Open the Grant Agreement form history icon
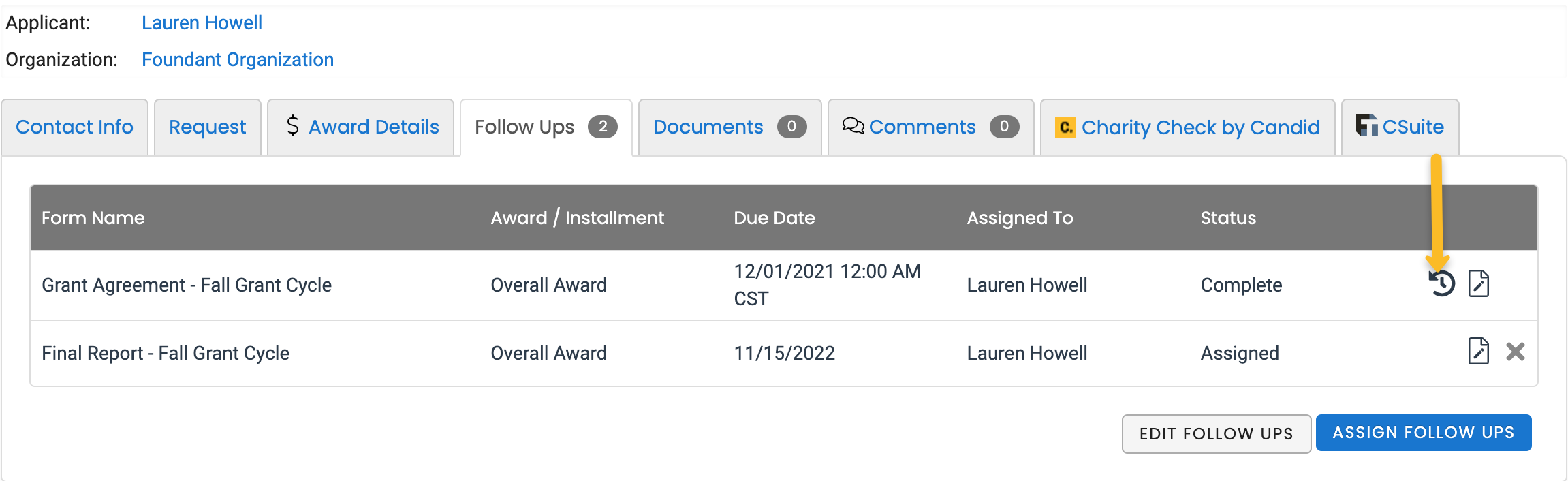 tap(1442, 285)
